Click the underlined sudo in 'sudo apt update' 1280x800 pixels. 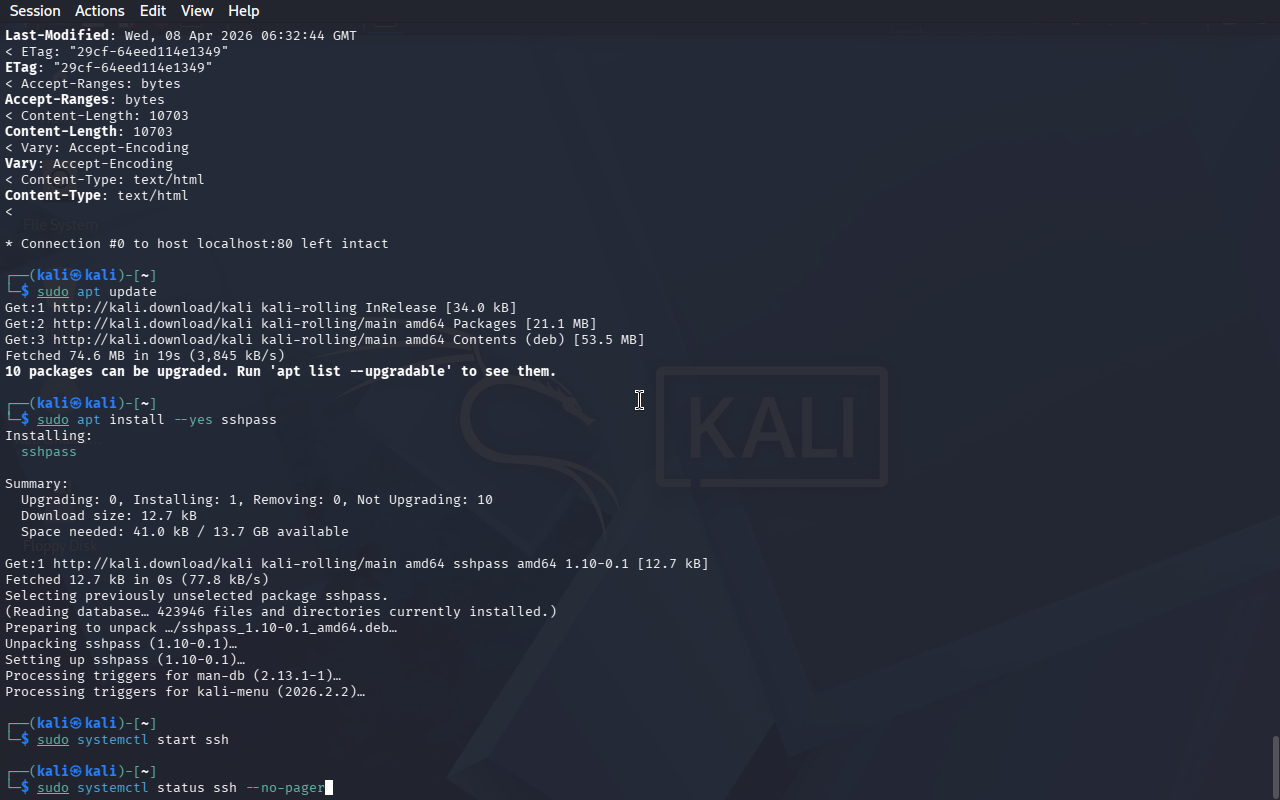53,291
